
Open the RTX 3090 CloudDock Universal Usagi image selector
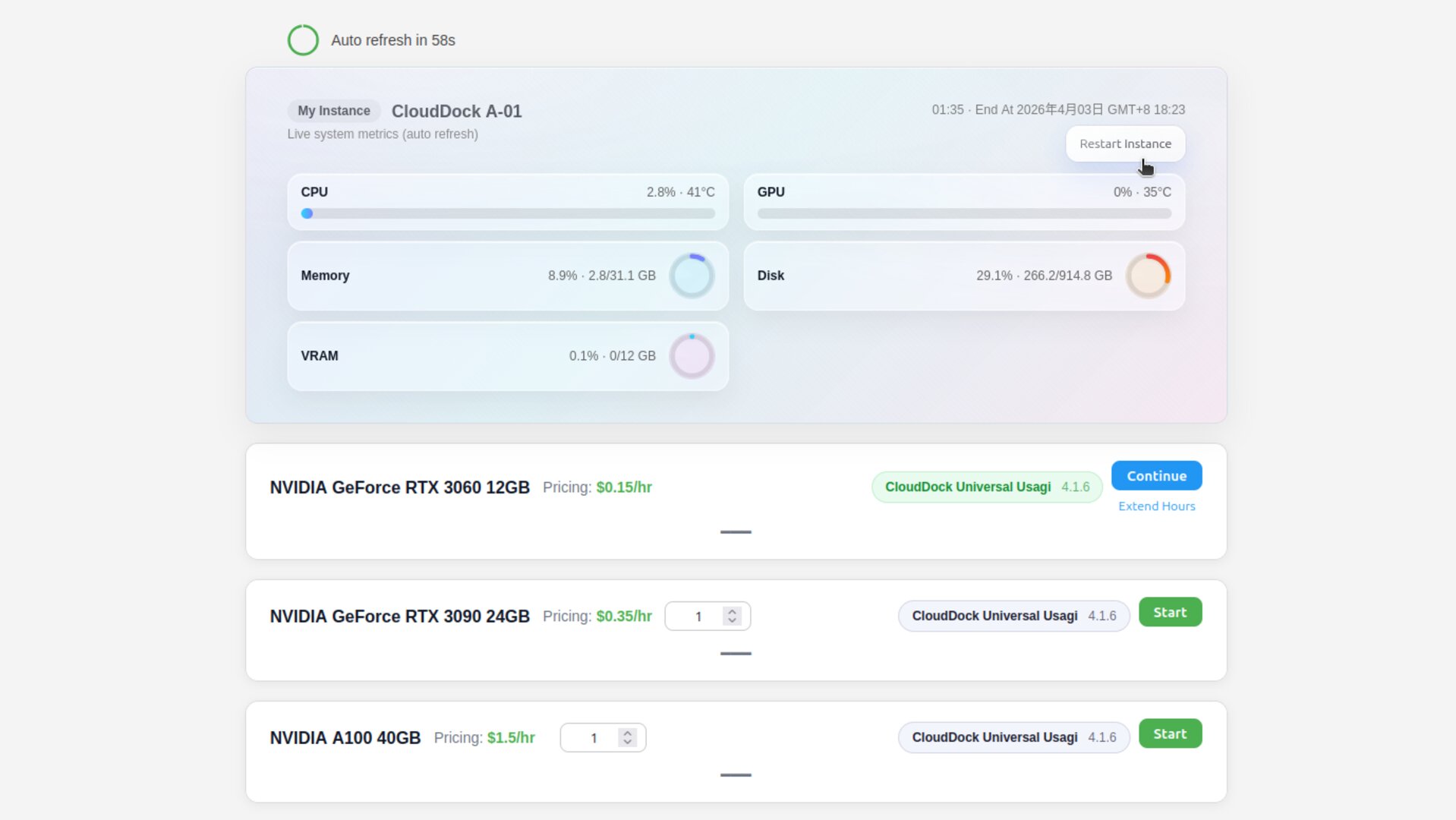click(x=1013, y=616)
